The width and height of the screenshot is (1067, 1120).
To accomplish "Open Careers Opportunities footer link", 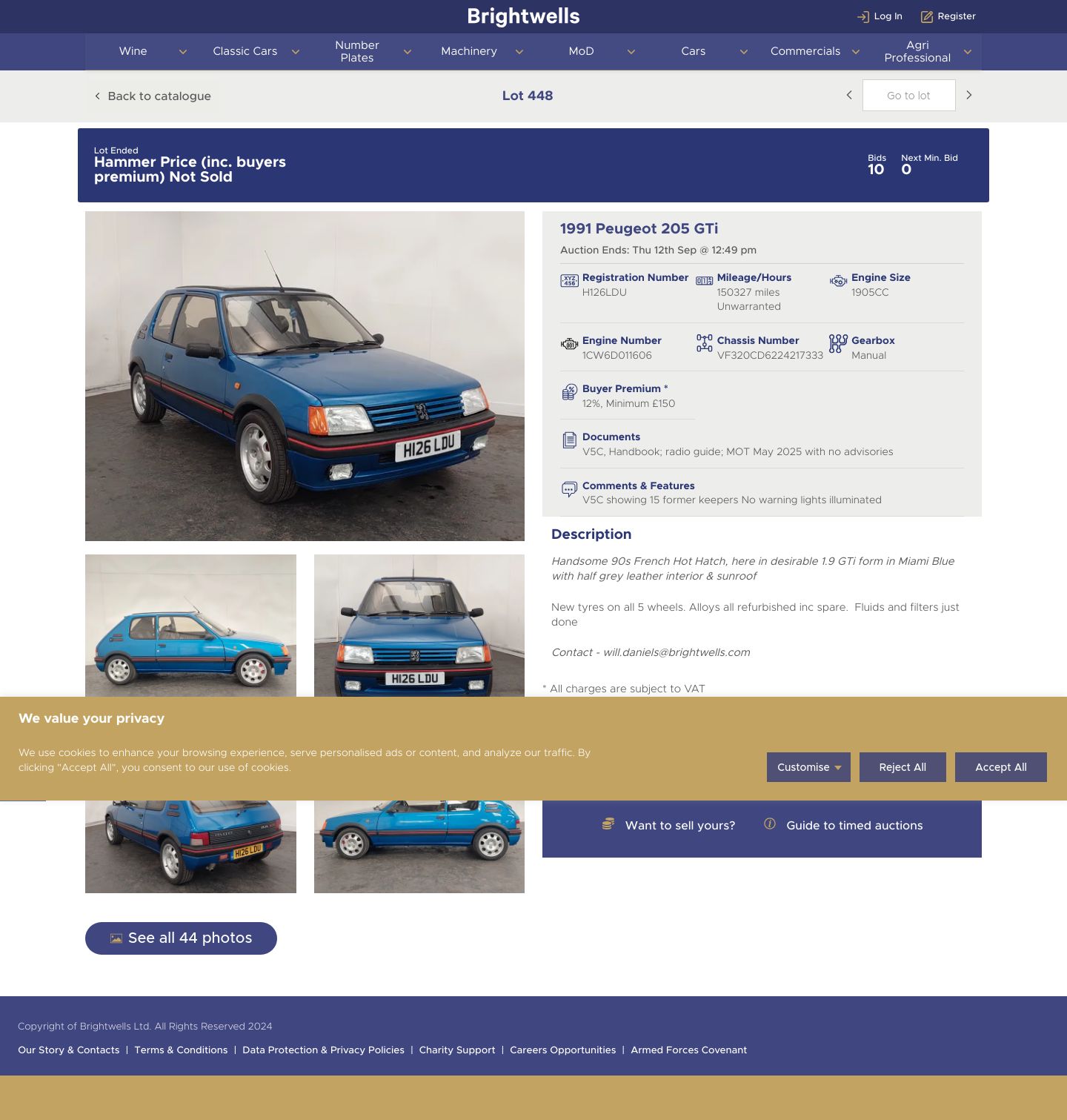I will pyautogui.click(x=562, y=1050).
